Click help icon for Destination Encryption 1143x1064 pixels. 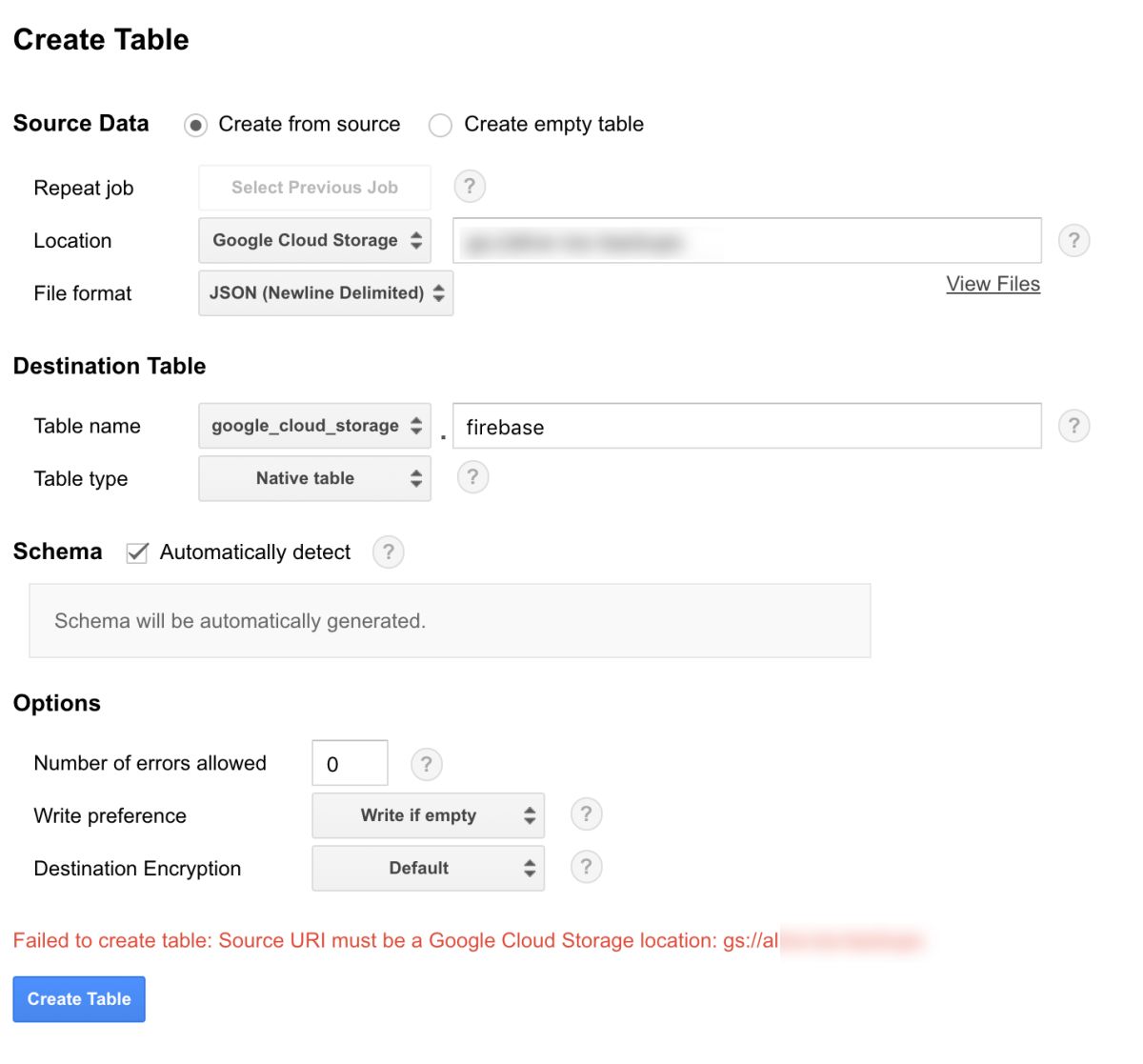coord(586,868)
